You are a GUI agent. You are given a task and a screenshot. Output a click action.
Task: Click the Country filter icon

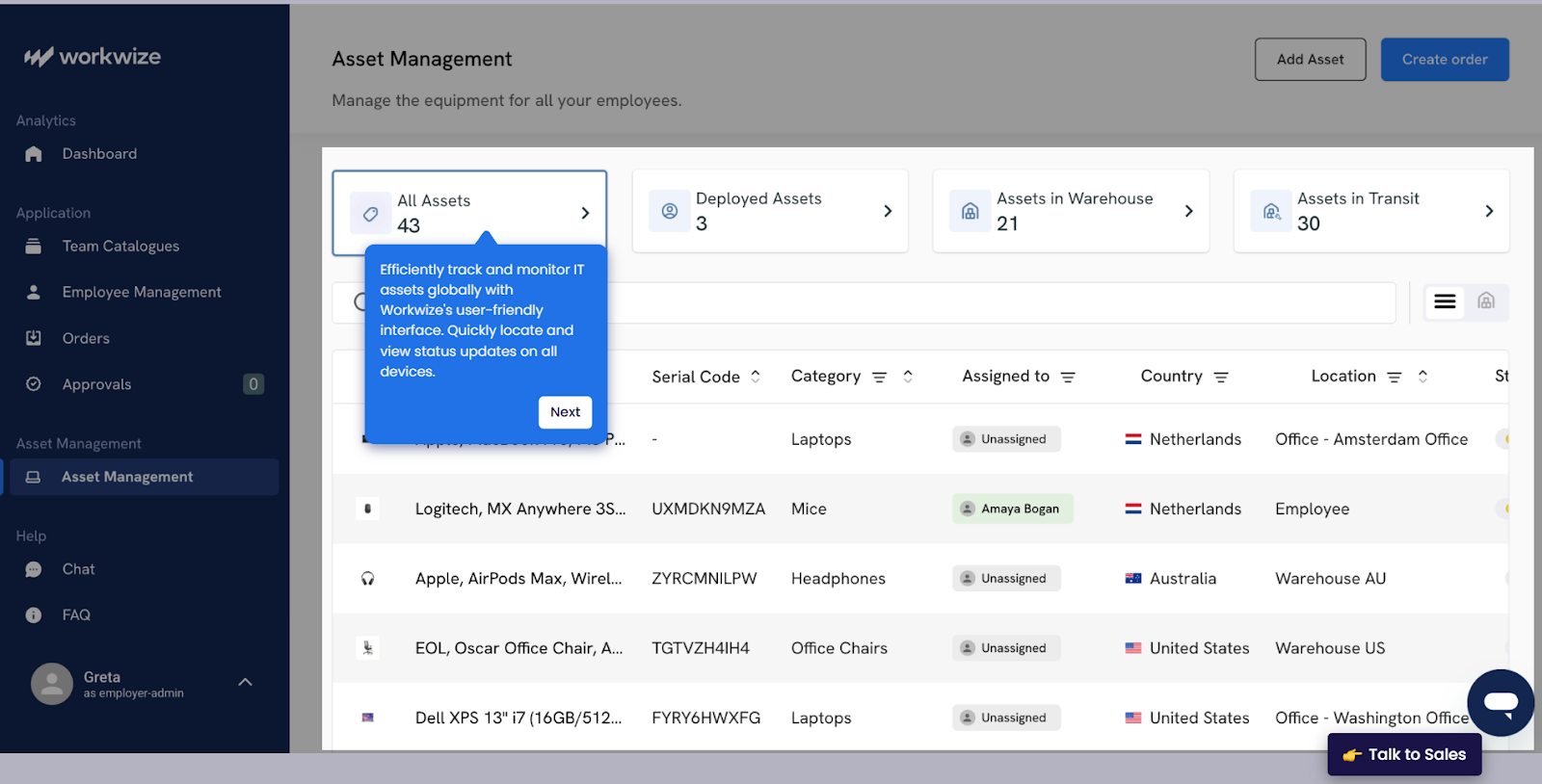1221,378
